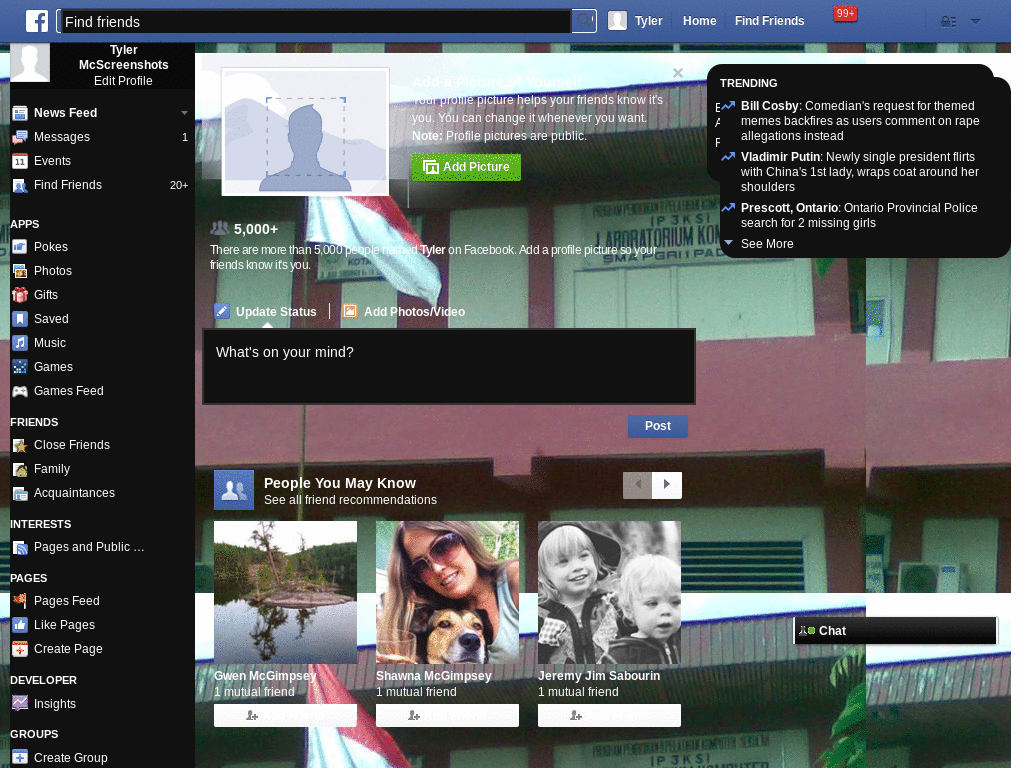
Task: Open Tyler profile in top bar
Action: [635, 21]
